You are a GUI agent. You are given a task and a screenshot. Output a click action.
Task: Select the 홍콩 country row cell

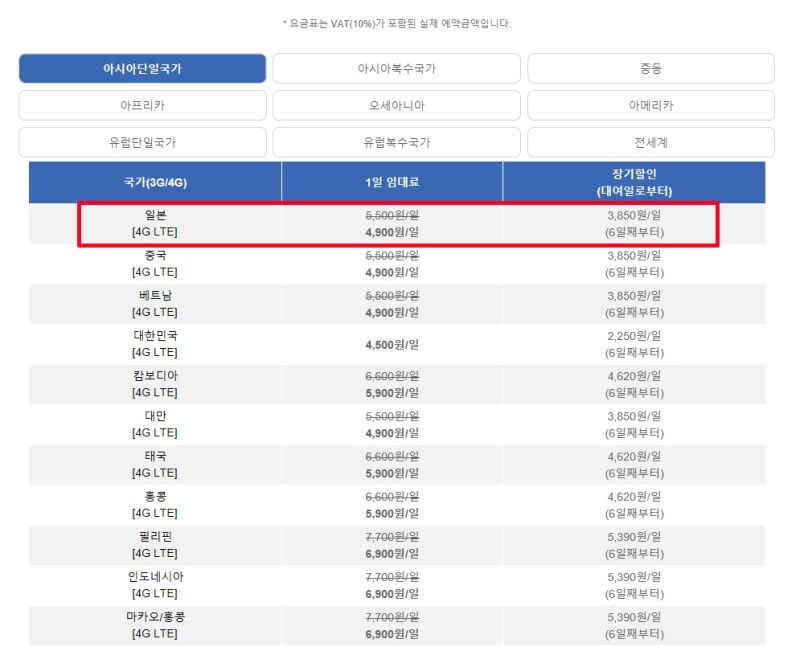coord(155,505)
